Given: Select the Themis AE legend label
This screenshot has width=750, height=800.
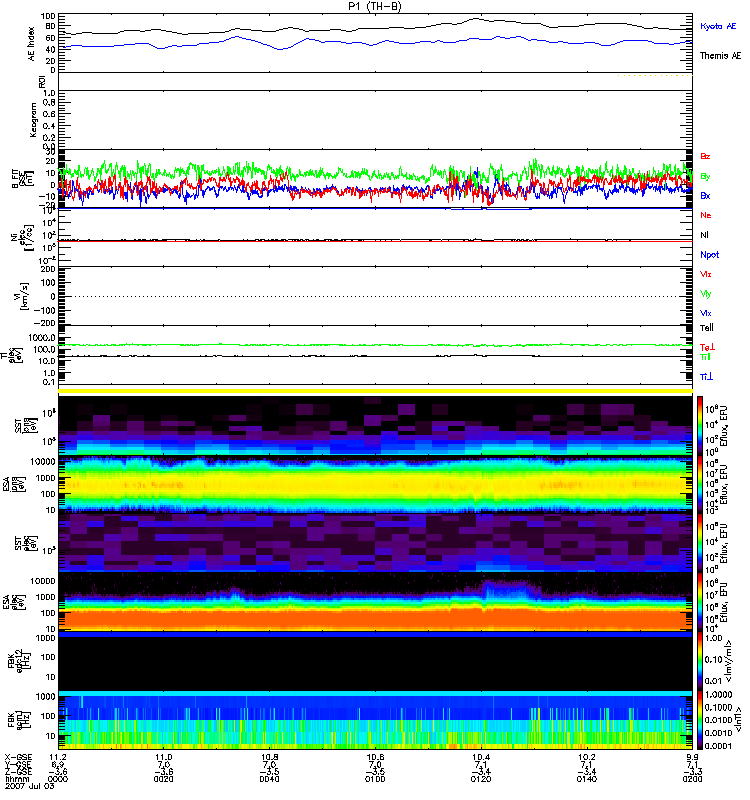Looking at the screenshot, I should 720,56.
